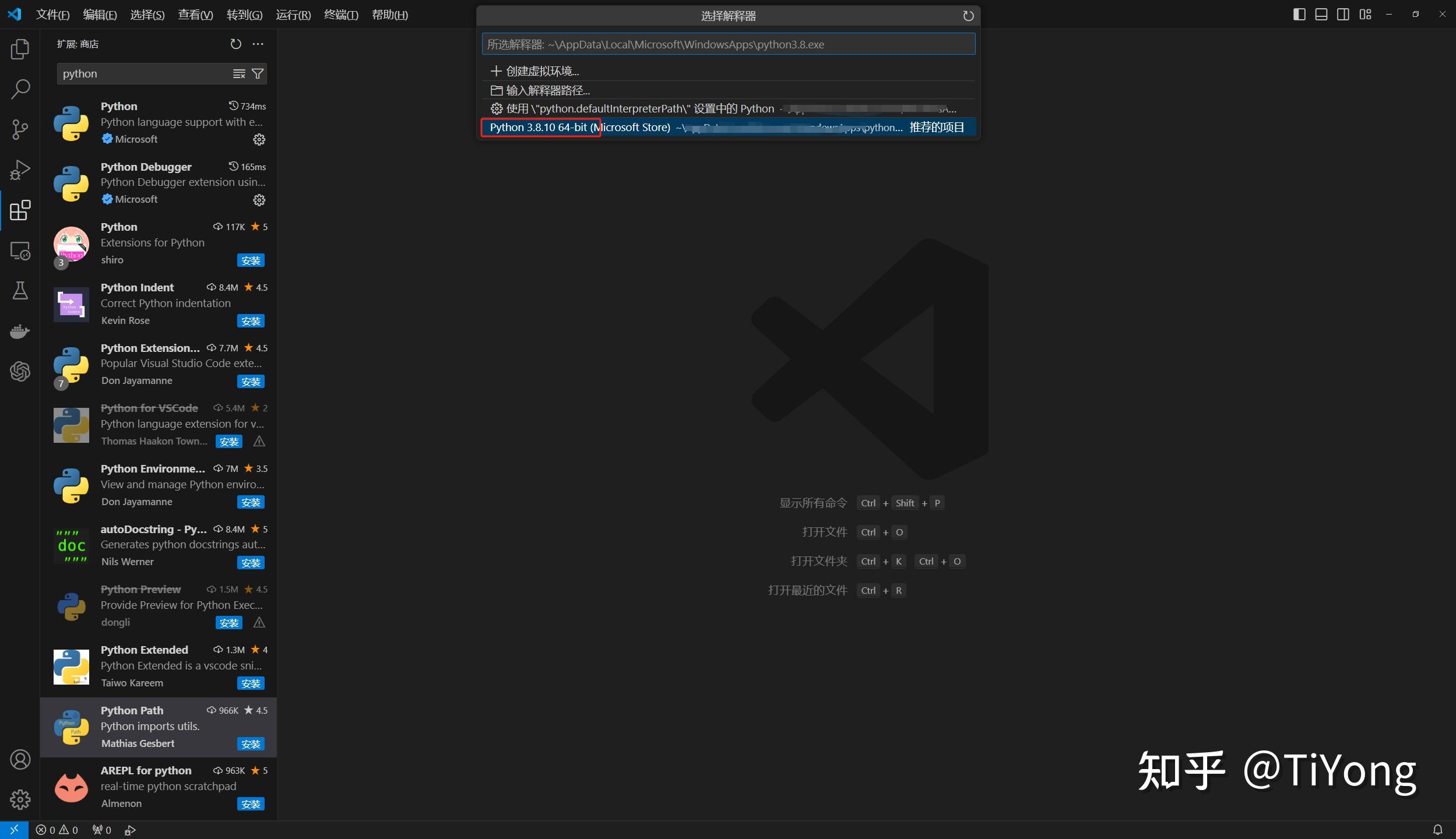Image resolution: width=1456 pixels, height=839 pixels.
Task: Open the extensions view more actions menu
Action: (258, 44)
